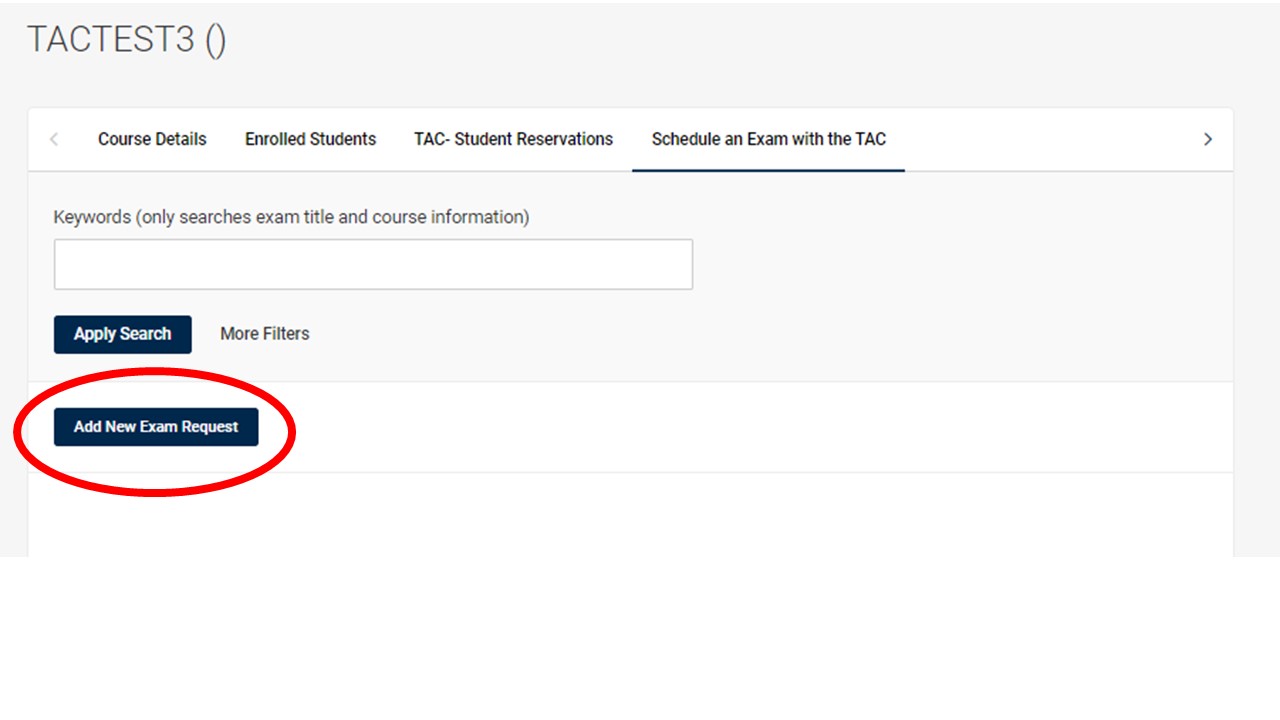View the Schedule an Exam with the TAC tab
1280x720 pixels.
pyautogui.click(x=768, y=139)
